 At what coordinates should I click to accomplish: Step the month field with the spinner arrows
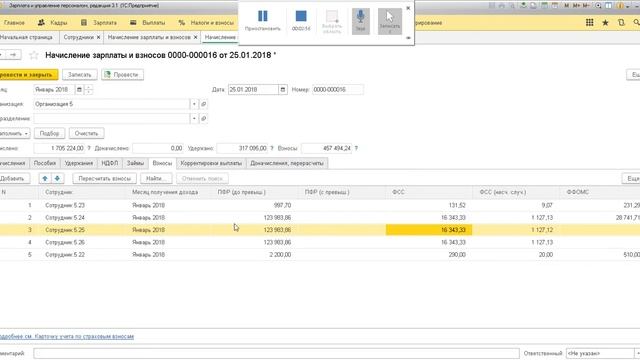(89, 89)
